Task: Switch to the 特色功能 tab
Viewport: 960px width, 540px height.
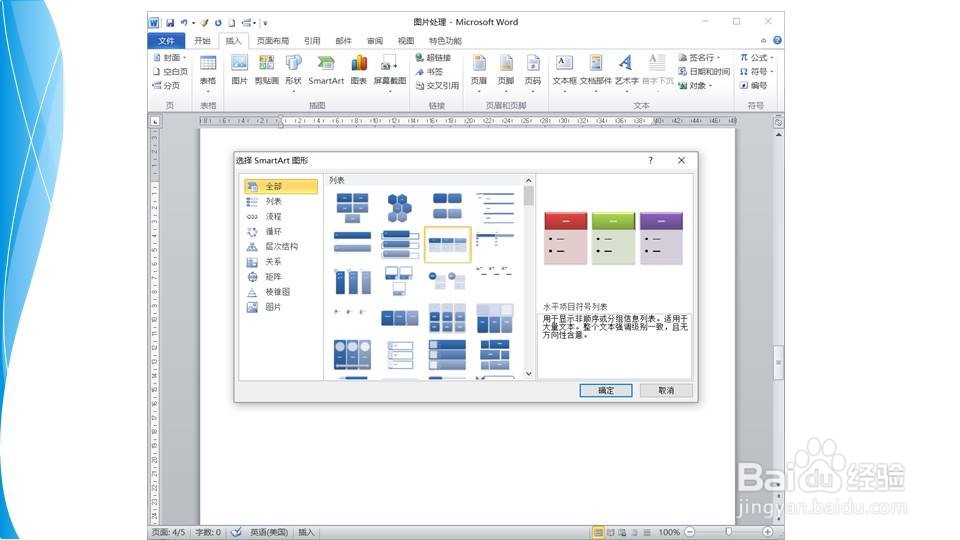Action: click(445, 40)
